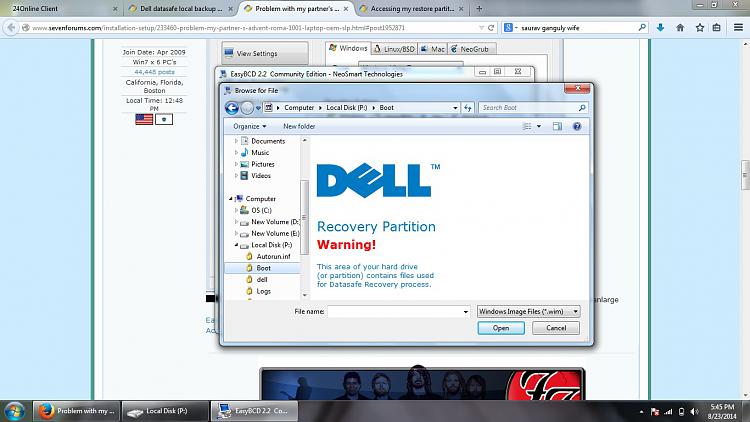
Task: Click the Firefox search magnifier icon
Action: [642, 28]
